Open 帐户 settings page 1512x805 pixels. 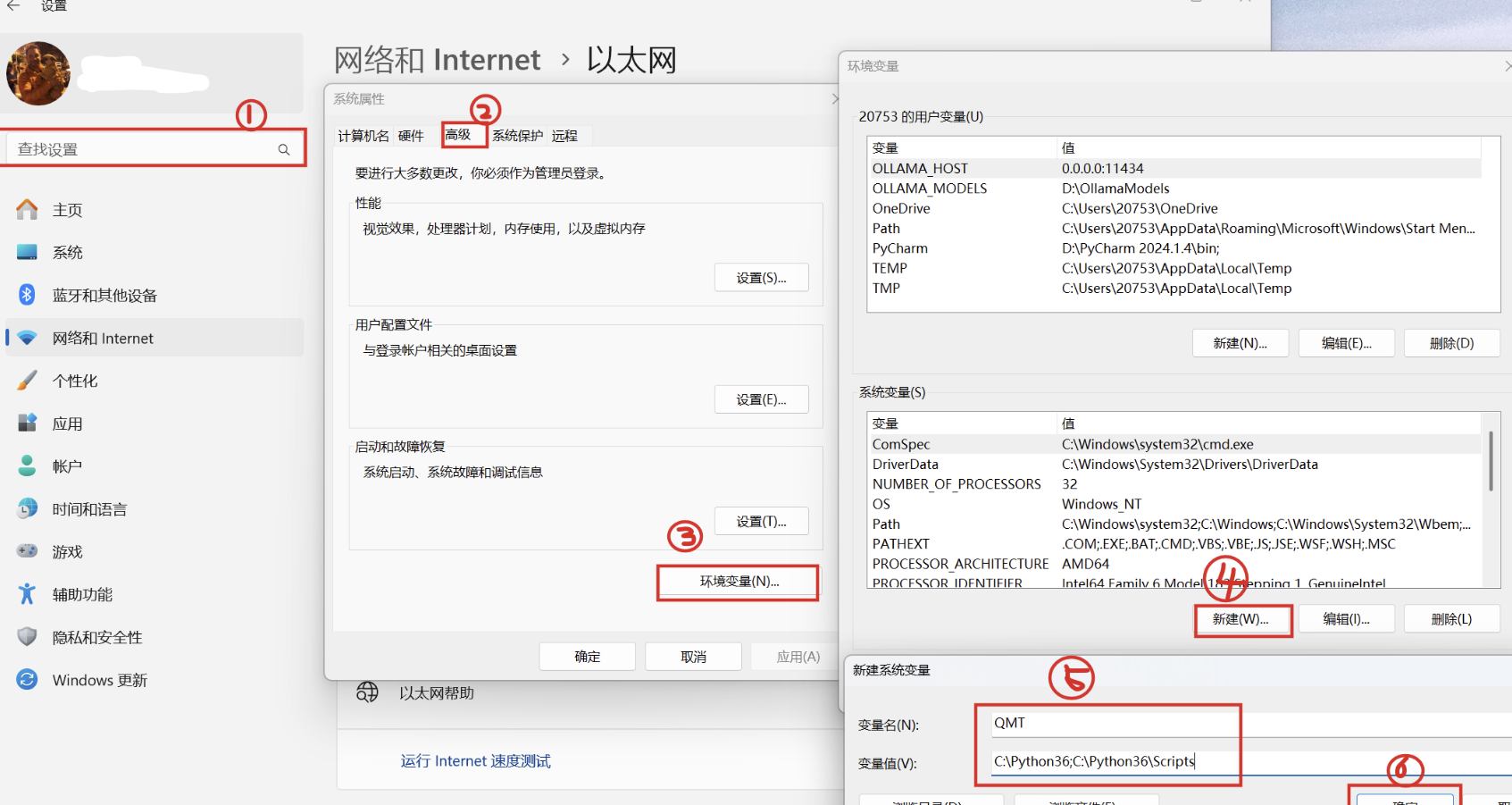point(67,465)
